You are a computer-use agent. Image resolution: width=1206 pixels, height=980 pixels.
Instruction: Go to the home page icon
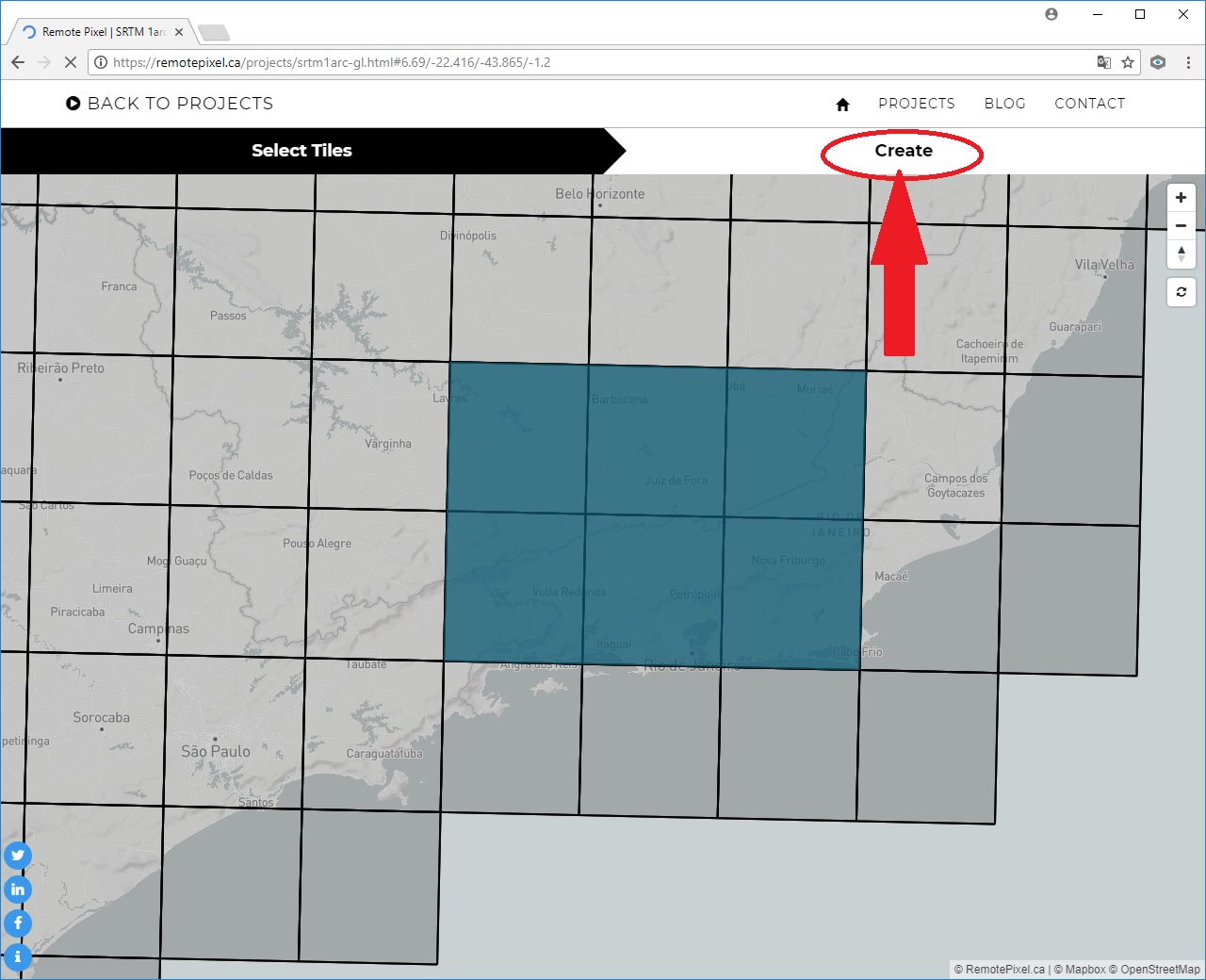point(842,105)
